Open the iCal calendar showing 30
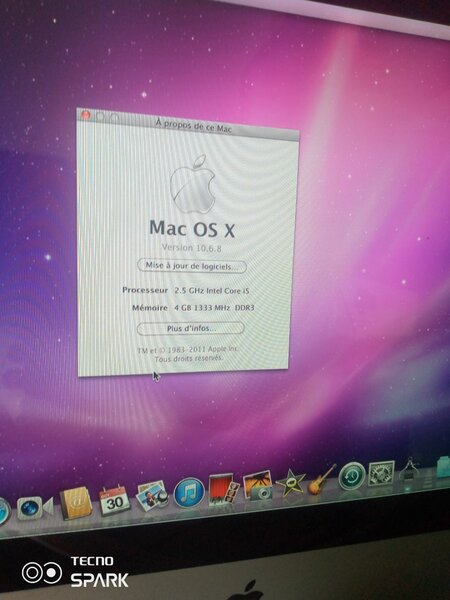Image resolution: width=450 pixels, height=600 pixels. coord(114,500)
